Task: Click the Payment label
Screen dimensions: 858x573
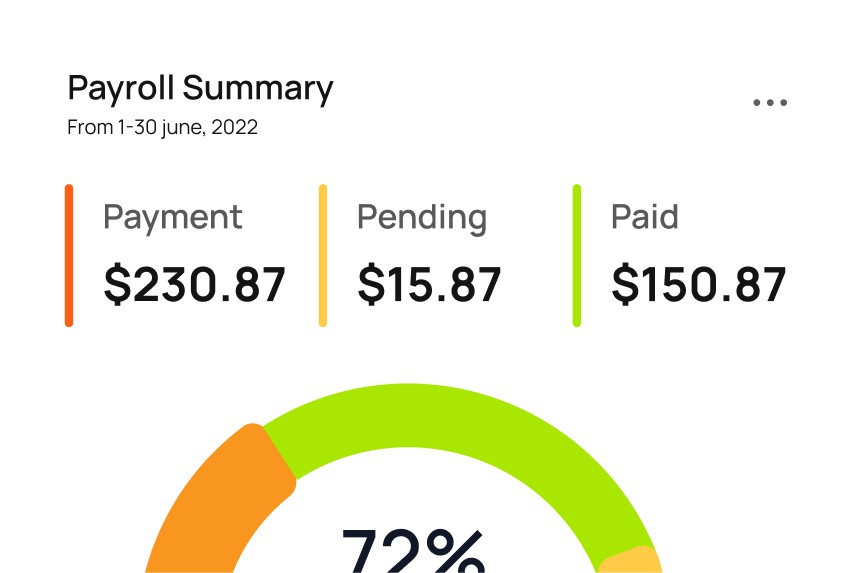Action: [x=172, y=217]
